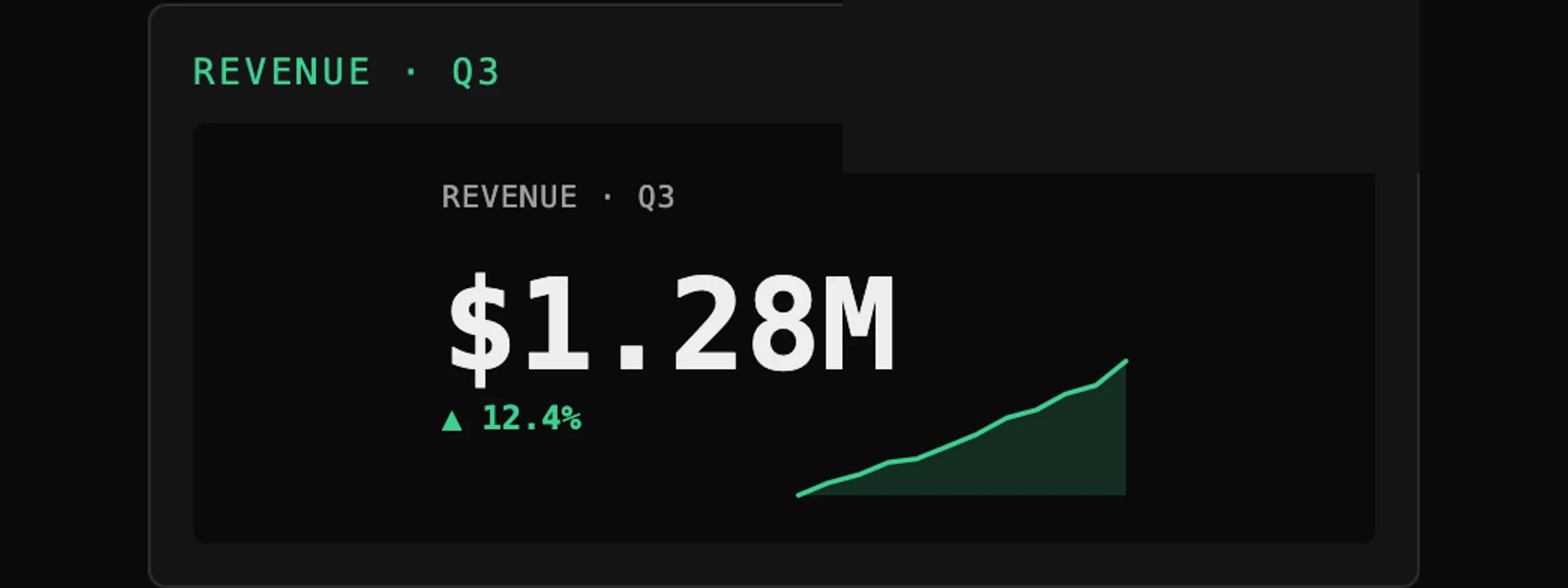The height and width of the screenshot is (588, 1568).
Task: Click the green revenue sparkline chart
Action: 962,428
